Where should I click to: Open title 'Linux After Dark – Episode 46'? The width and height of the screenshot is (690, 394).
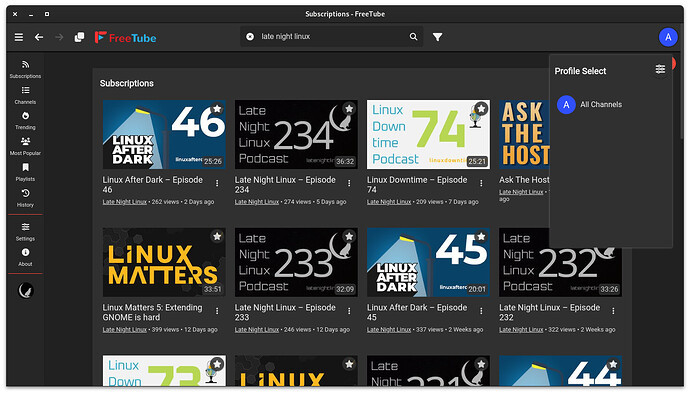click(x=153, y=184)
